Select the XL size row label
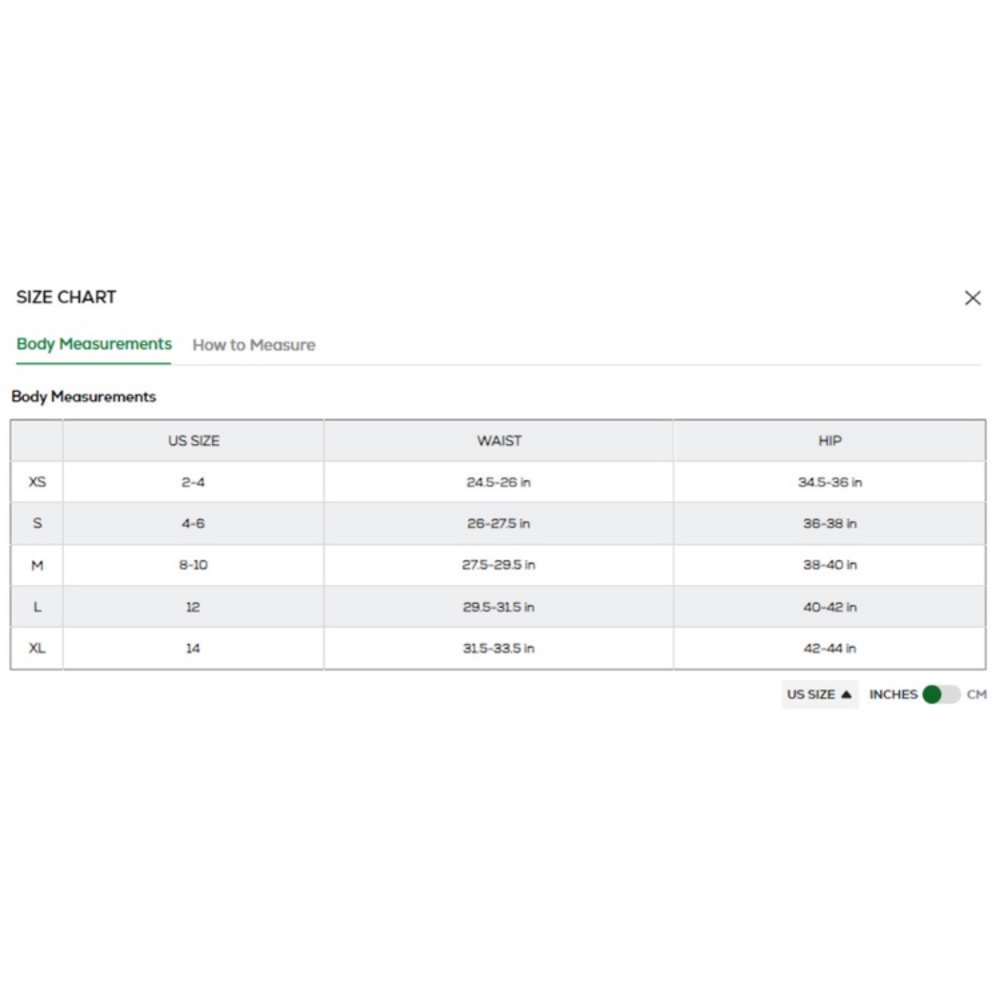The image size is (1000, 1000). (37, 648)
